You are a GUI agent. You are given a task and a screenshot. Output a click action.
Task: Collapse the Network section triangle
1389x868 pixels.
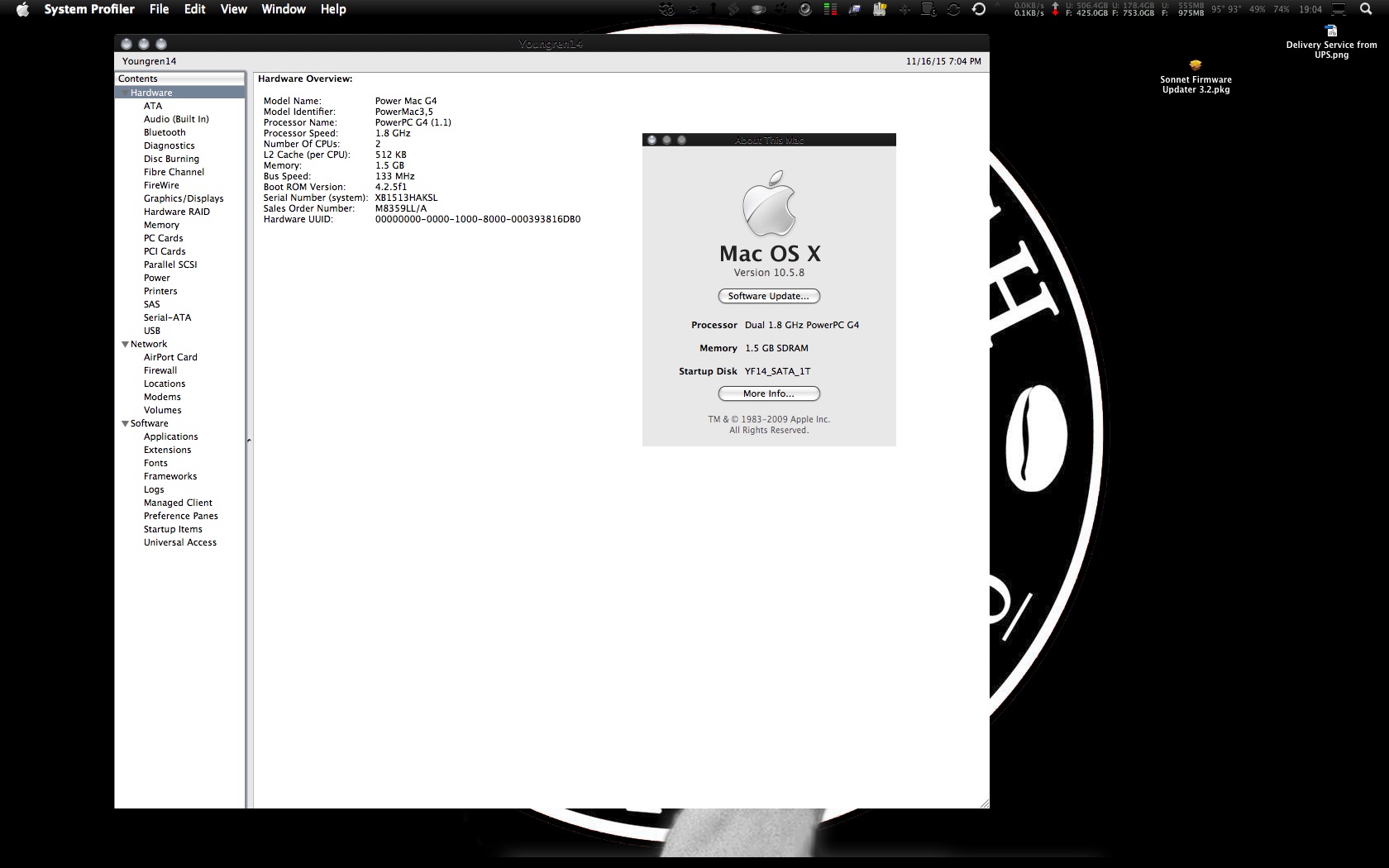(x=125, y=344)
